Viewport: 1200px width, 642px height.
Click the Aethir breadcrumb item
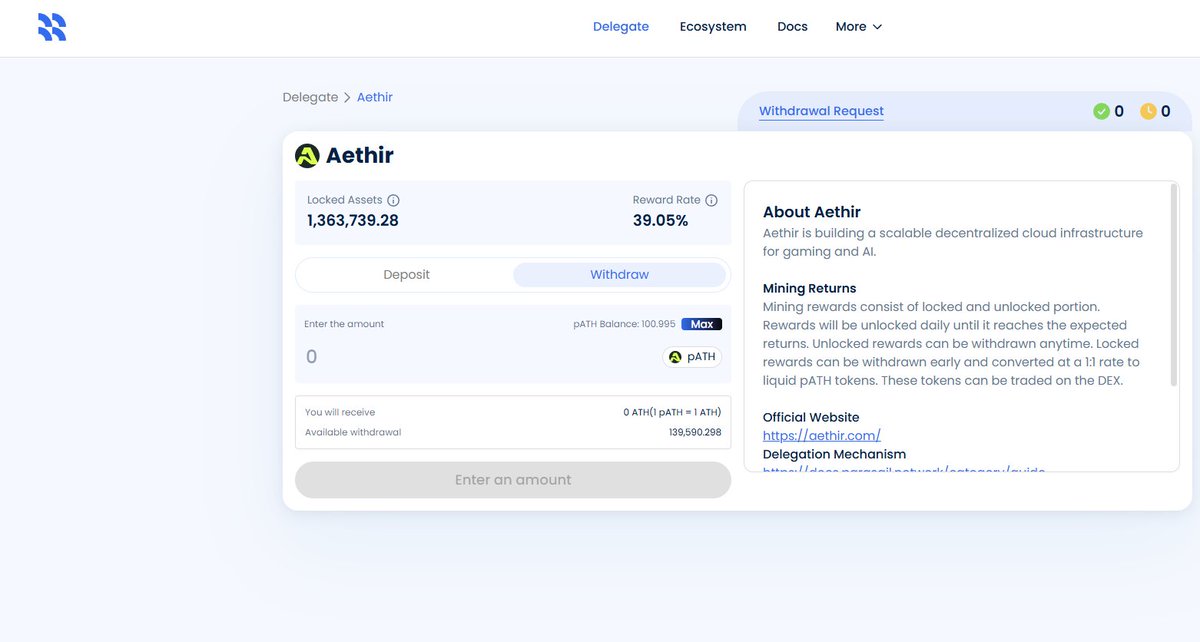pyautogui.click(x=375, y=97)
